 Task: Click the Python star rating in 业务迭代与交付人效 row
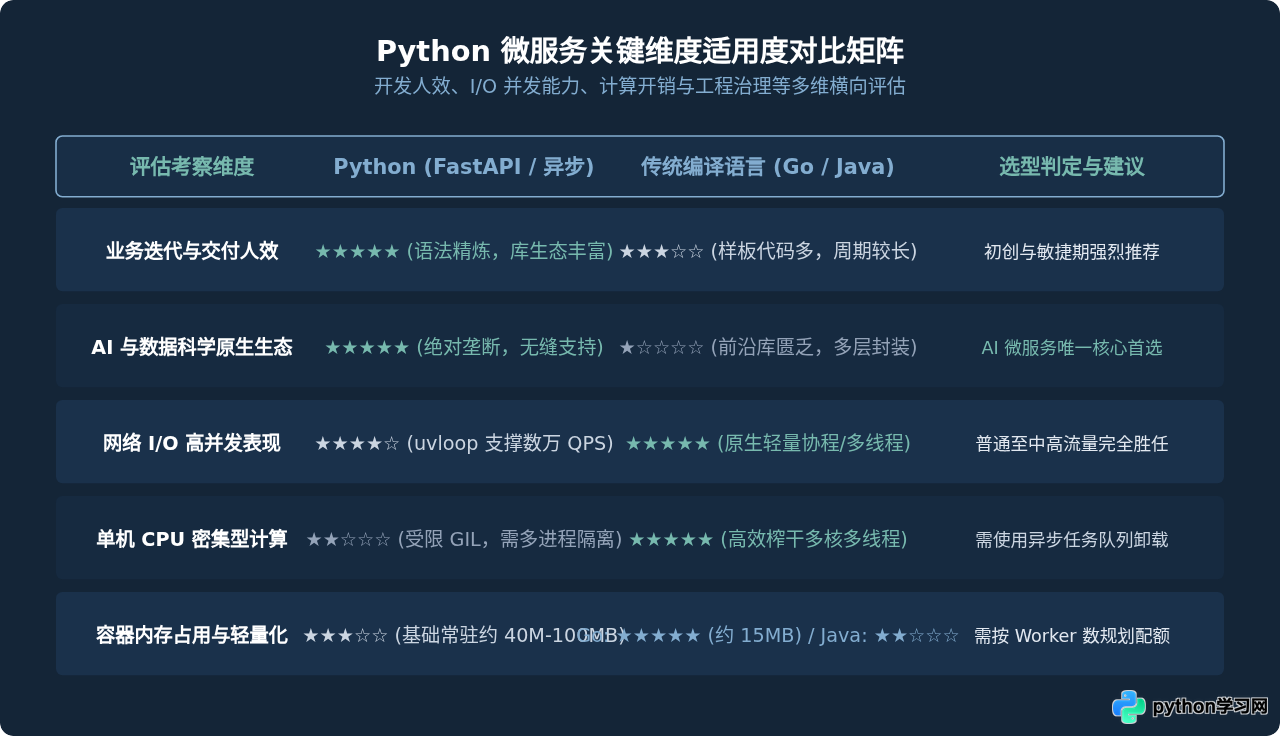pos(357,252)
